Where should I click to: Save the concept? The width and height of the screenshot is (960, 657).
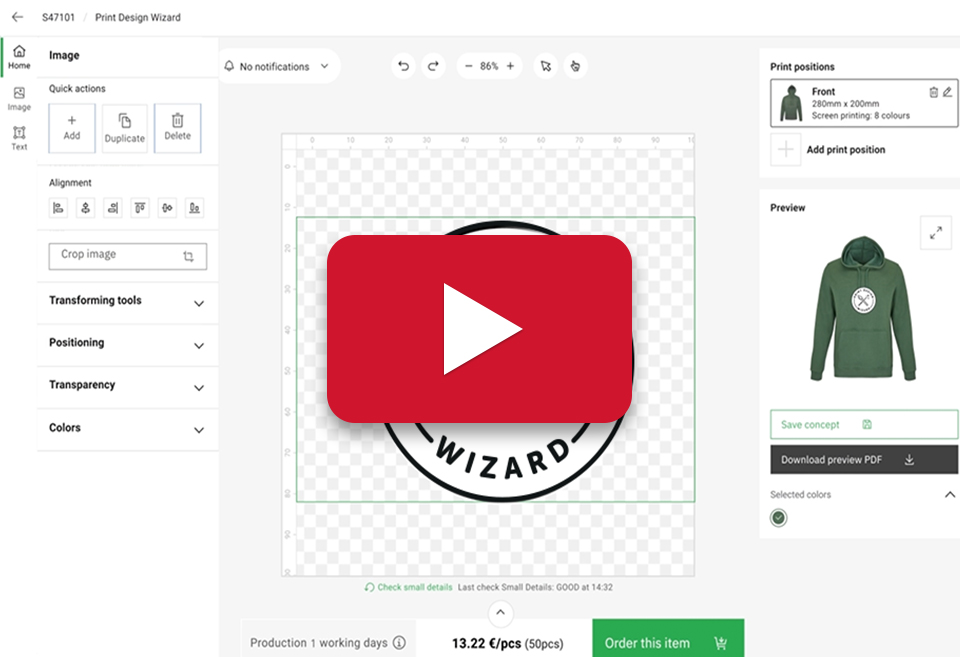click(864, 424)
